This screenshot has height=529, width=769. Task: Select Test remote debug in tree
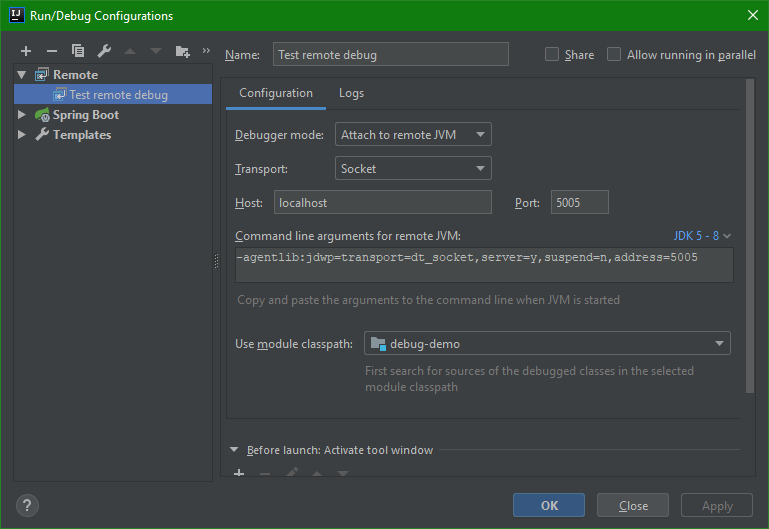point(118,95)
